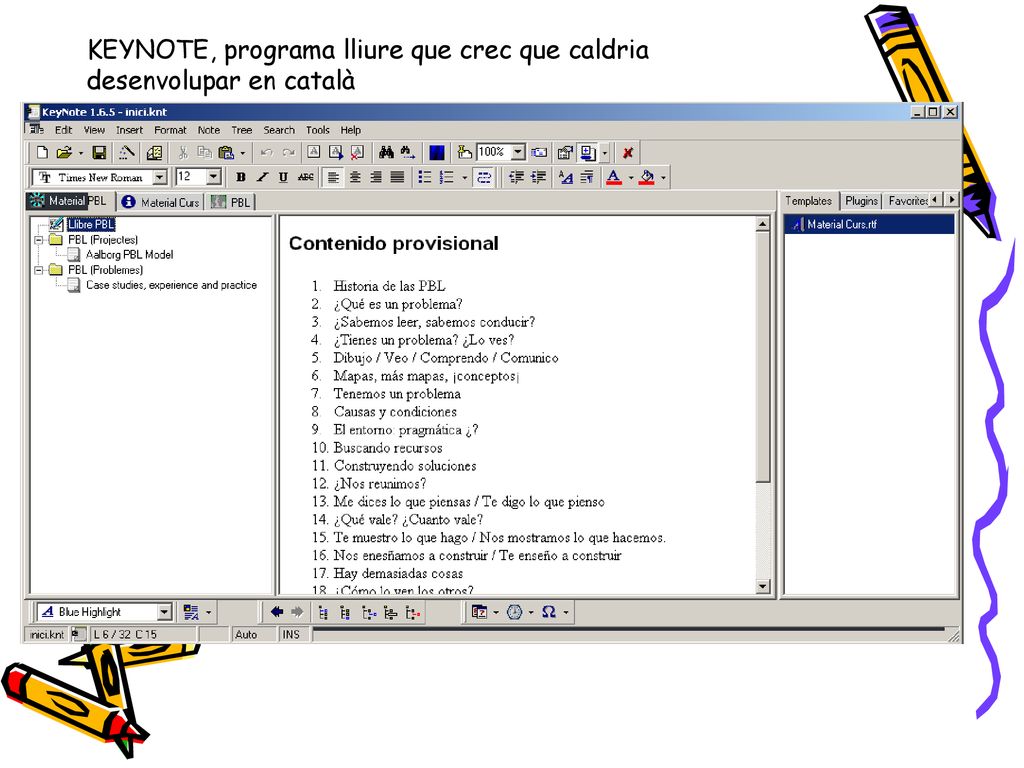Click the apply style icon beside Blue Highlight
The width and height of the screenshot is (1024, 768).
tap(191, 612)
